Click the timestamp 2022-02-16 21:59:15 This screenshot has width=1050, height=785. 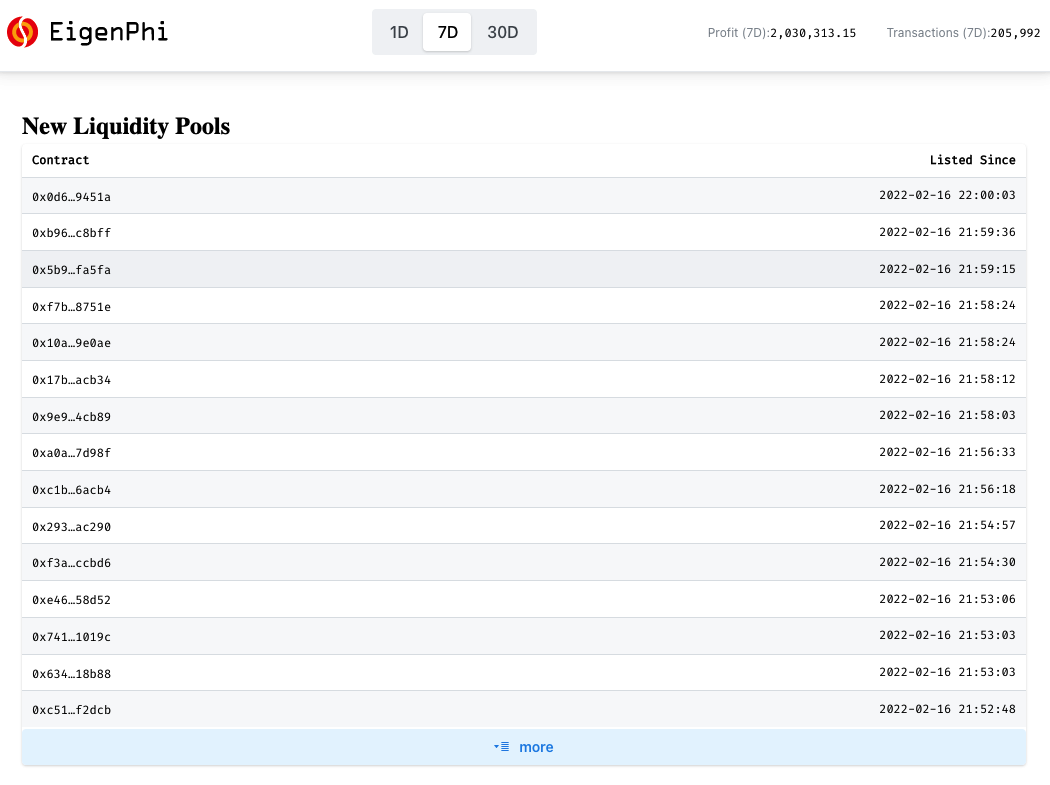948,269
